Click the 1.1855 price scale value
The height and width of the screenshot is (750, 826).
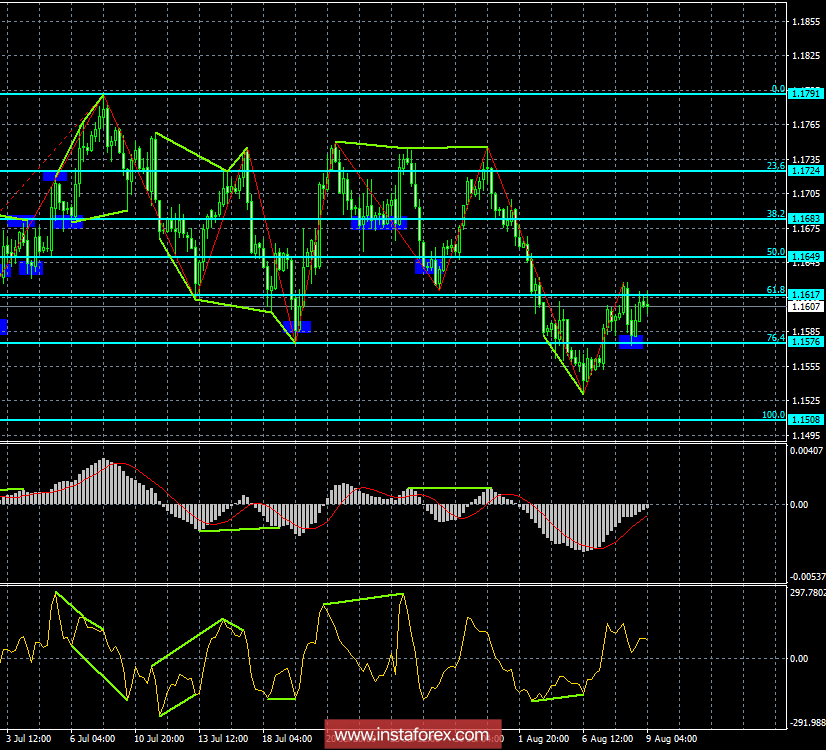pyautogui.click(x=806, y=22)
